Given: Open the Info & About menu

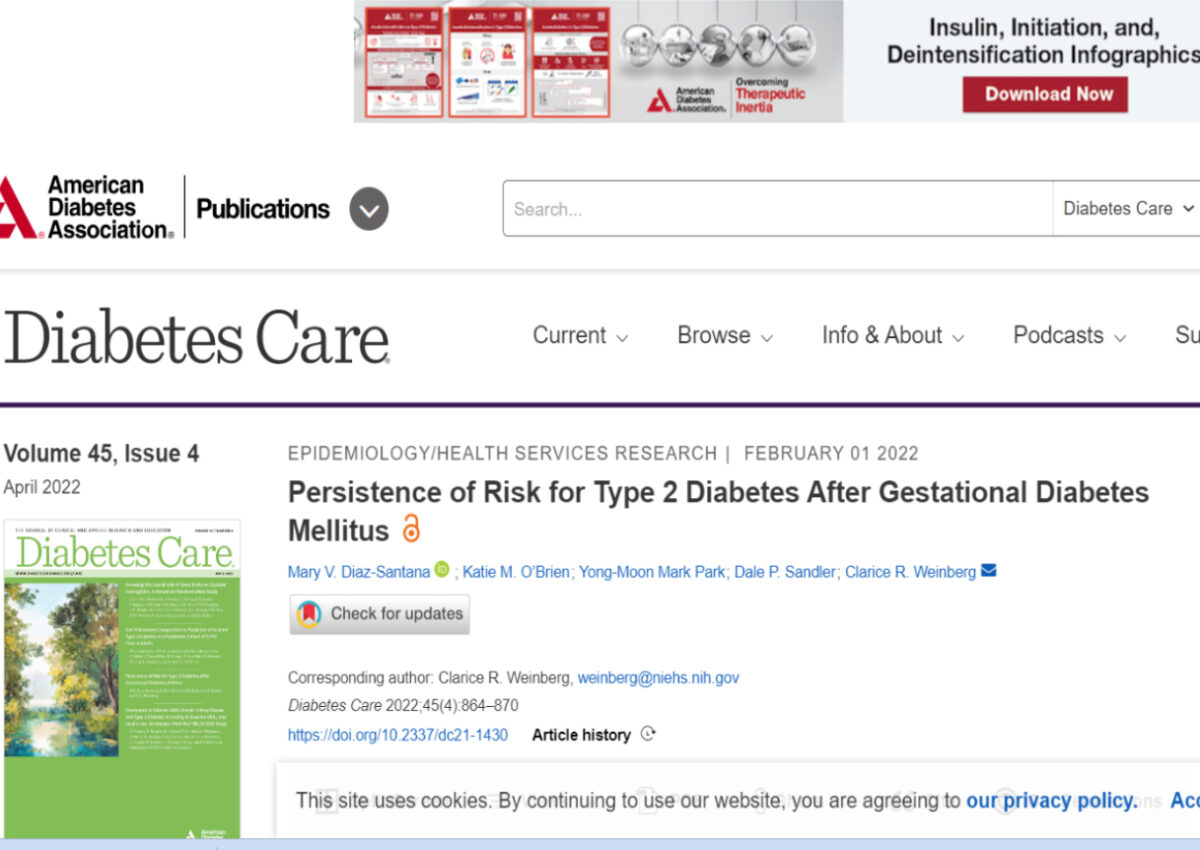Looking at the screenshot, I should (893, 336).
